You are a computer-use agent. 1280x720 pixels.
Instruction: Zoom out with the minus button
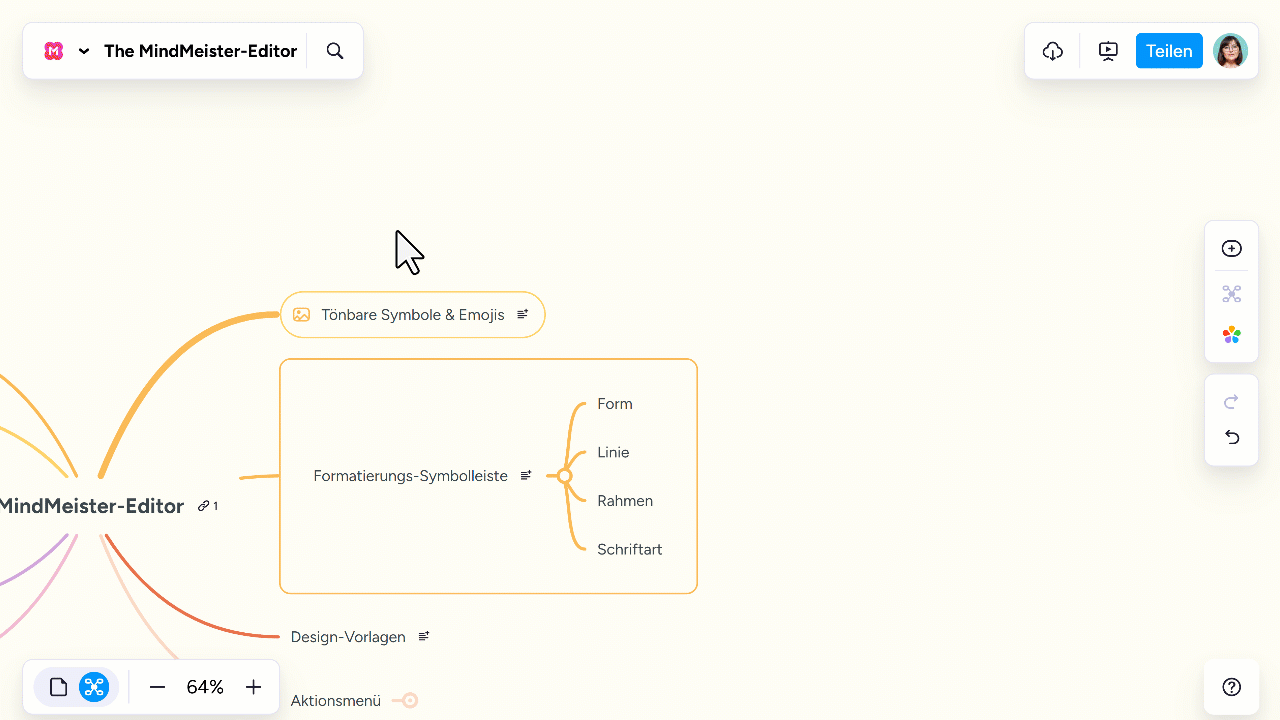pos(157,687)
